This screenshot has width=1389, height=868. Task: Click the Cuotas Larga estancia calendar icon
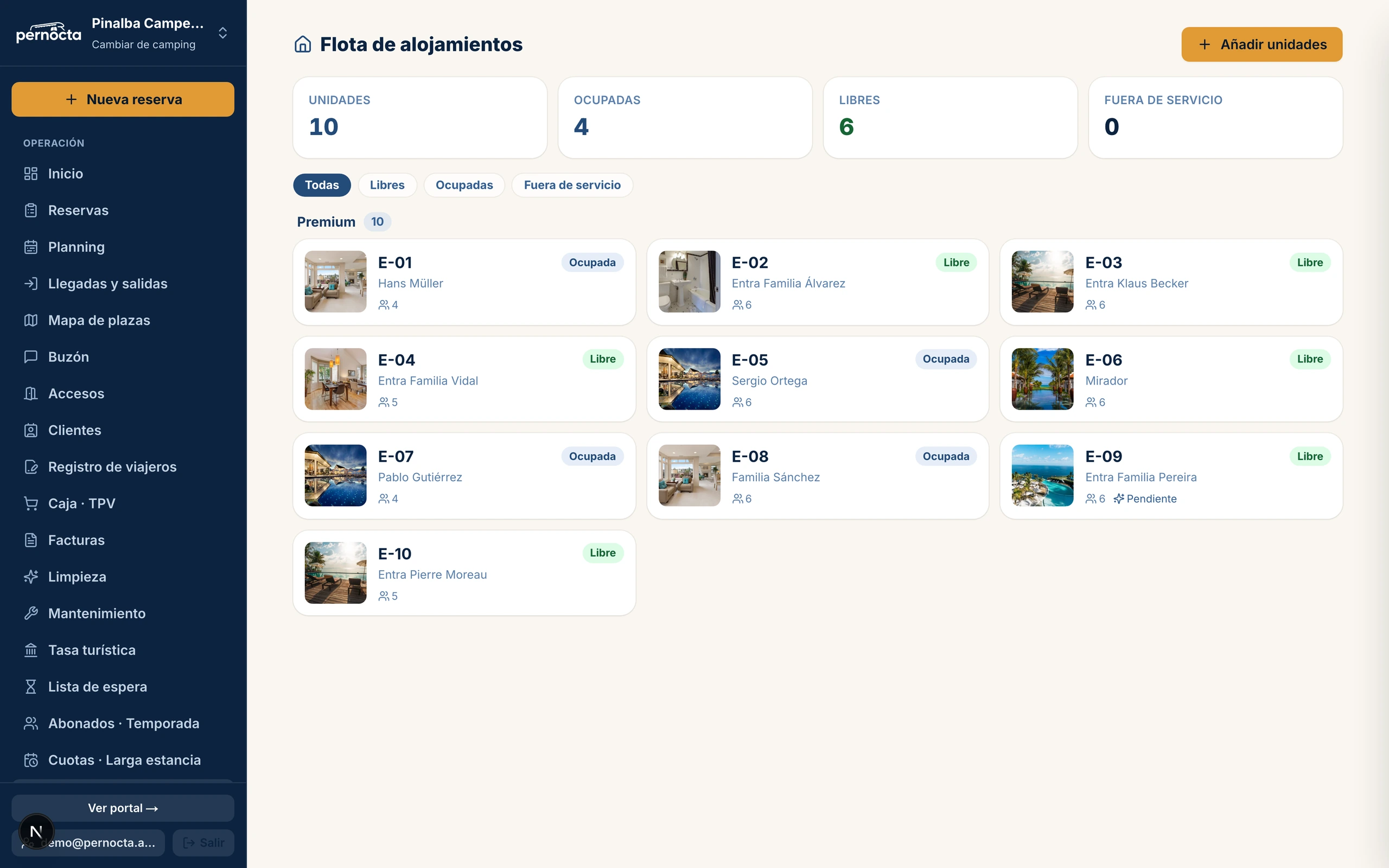coord(31,760)
